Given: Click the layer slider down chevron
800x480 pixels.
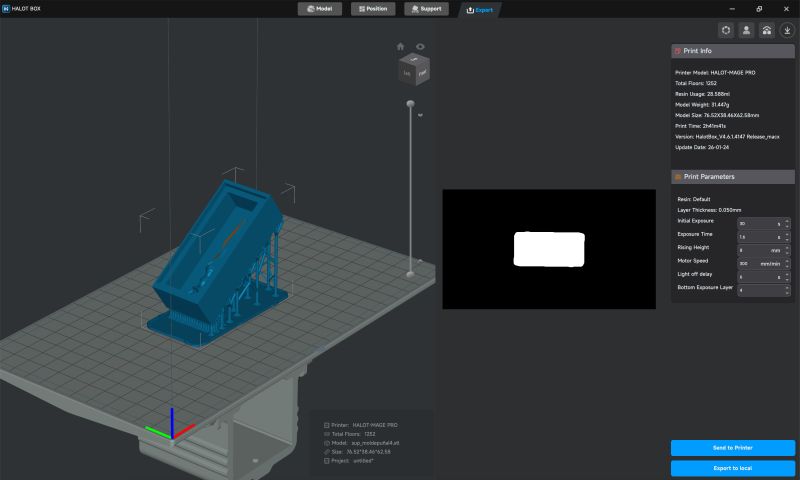Looking at the screenshot, I should pos(420,115).
